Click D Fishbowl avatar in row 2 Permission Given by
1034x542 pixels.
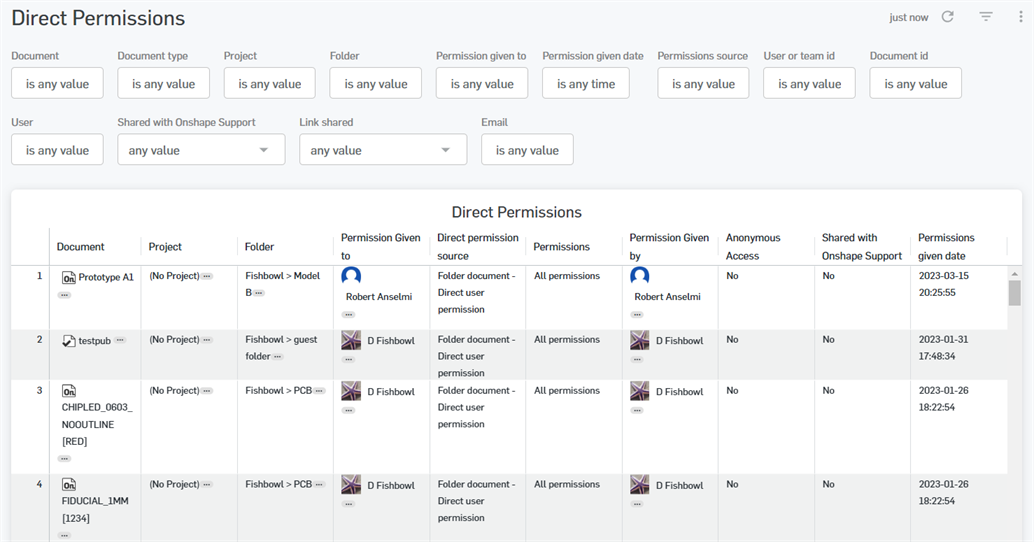(640, 340)
